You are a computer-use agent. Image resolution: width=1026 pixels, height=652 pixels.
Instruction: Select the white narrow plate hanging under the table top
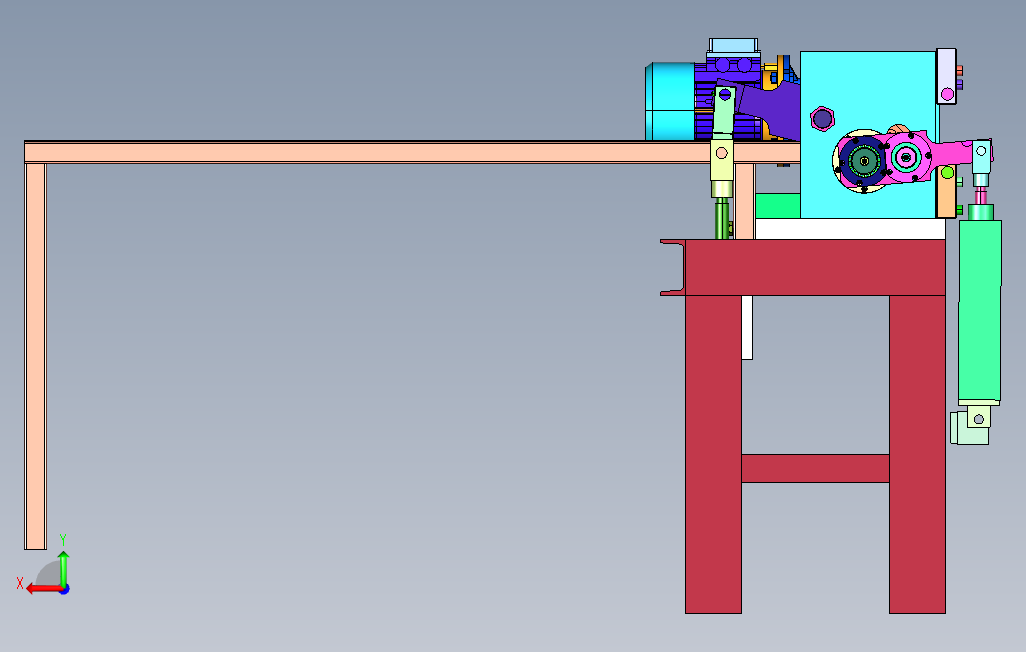pos(747,327)
